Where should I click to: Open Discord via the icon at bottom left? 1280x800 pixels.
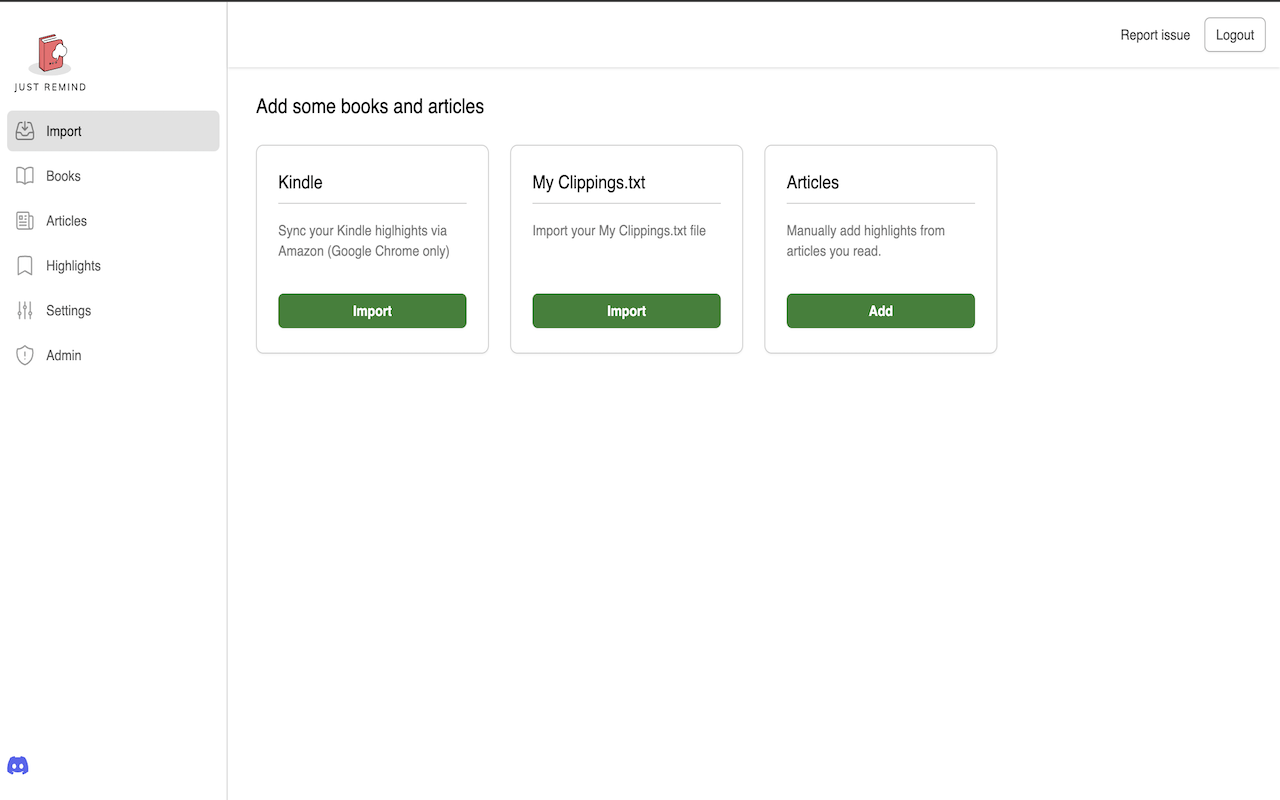(x=18, y=764)
